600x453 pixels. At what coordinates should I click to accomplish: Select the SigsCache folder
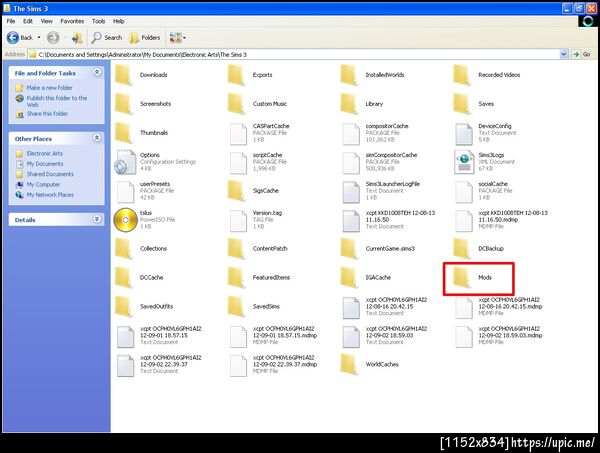coord(253,191)
